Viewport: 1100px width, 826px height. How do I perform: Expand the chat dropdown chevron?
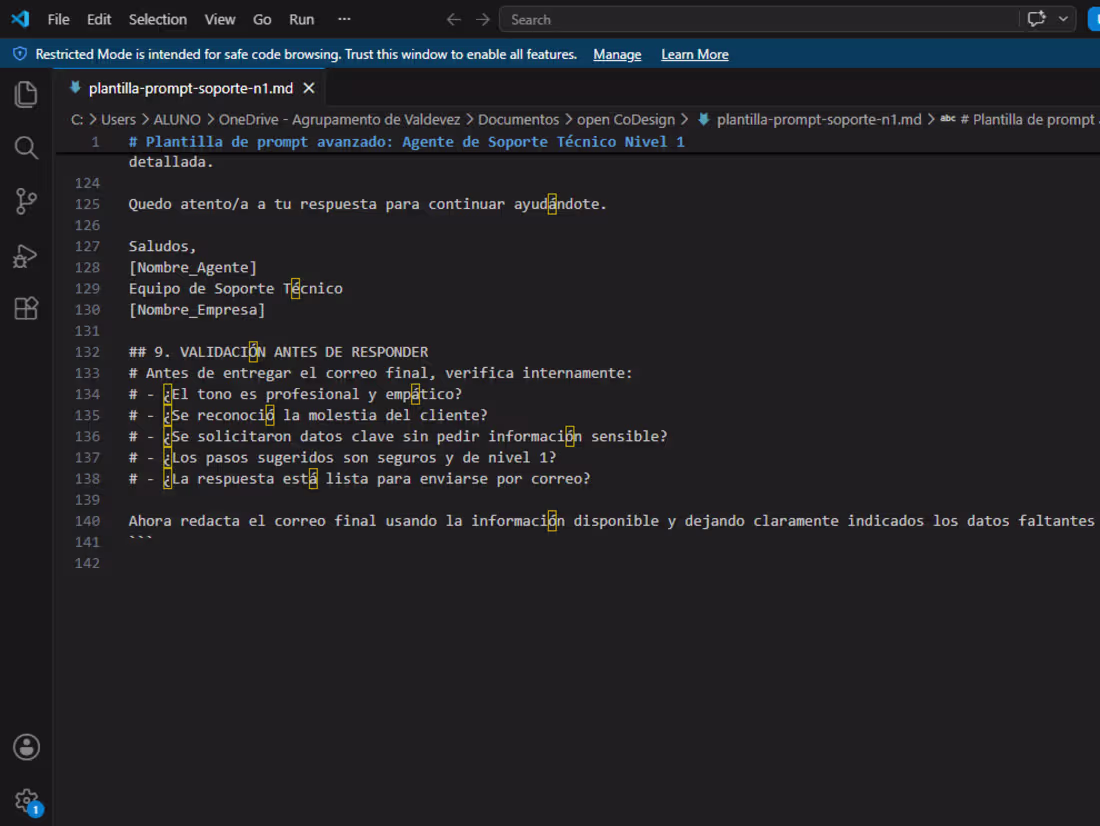tap(1063, 19)
